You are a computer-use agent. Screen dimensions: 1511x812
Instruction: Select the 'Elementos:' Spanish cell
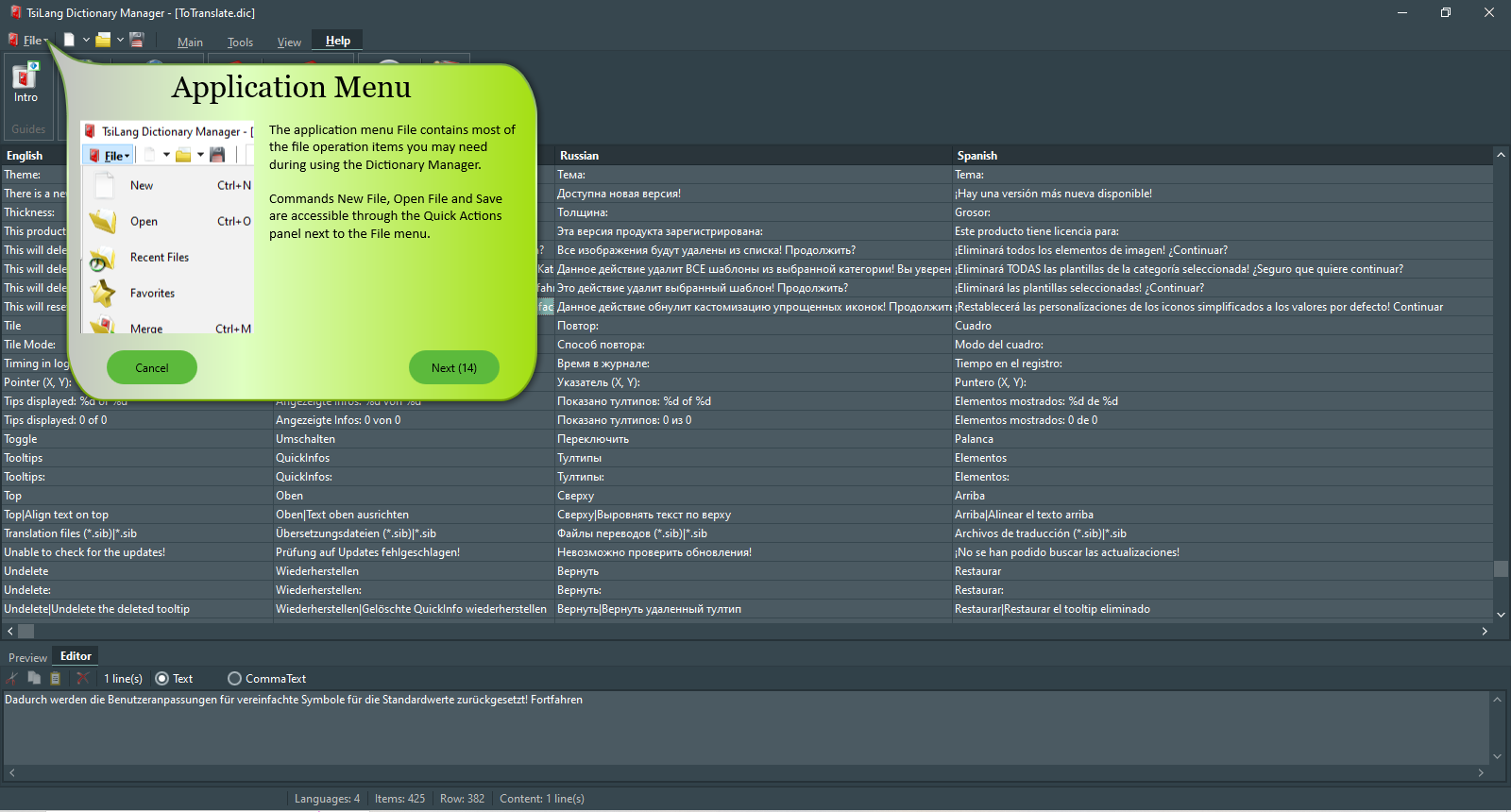pyautogui.click(x=1223, y=477)
